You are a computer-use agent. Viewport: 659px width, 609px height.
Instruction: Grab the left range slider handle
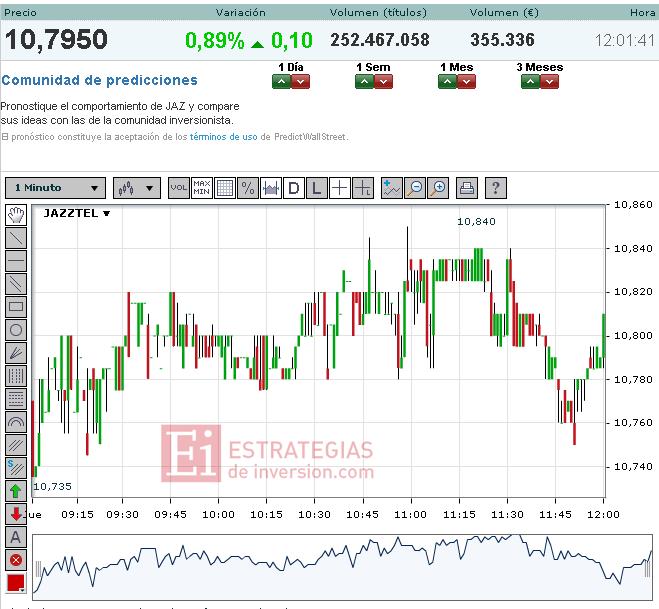click(38, 569)
